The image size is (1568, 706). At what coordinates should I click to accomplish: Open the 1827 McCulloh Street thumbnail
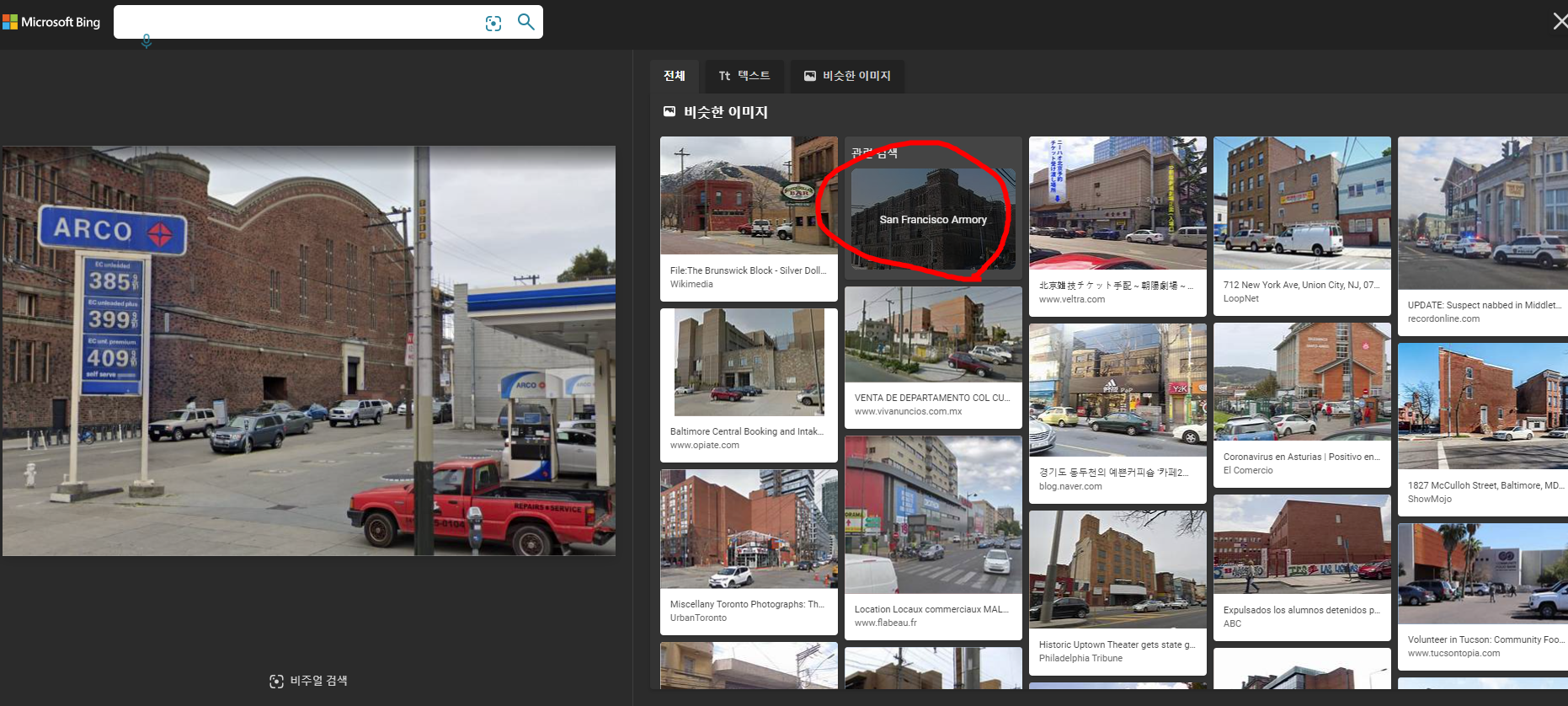pos(1483,406)
